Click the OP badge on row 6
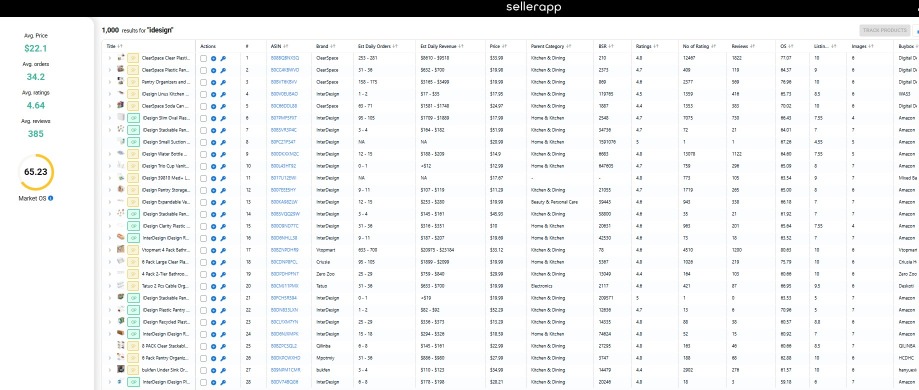The height and width of the screenshot is (390, 919). point(133,118)
